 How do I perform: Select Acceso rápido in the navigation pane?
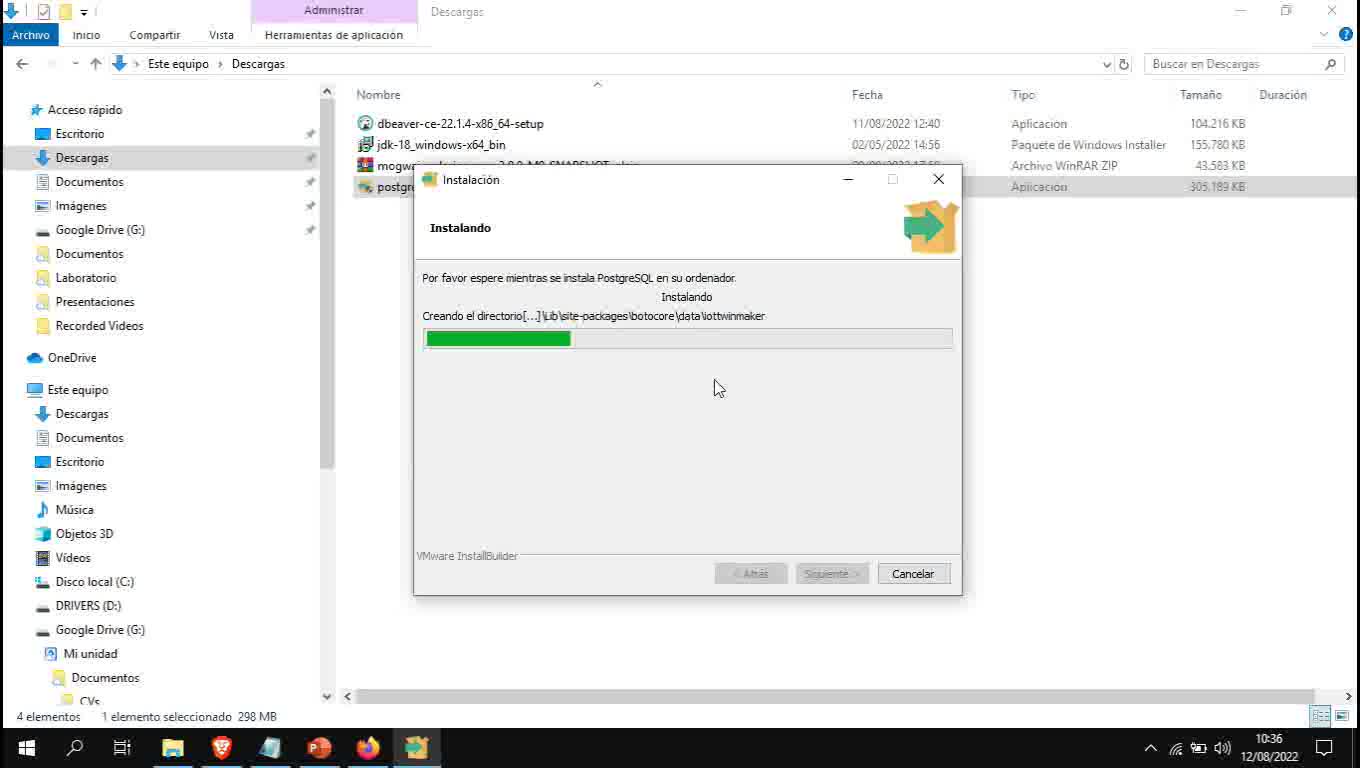click(x=85, y=110)
